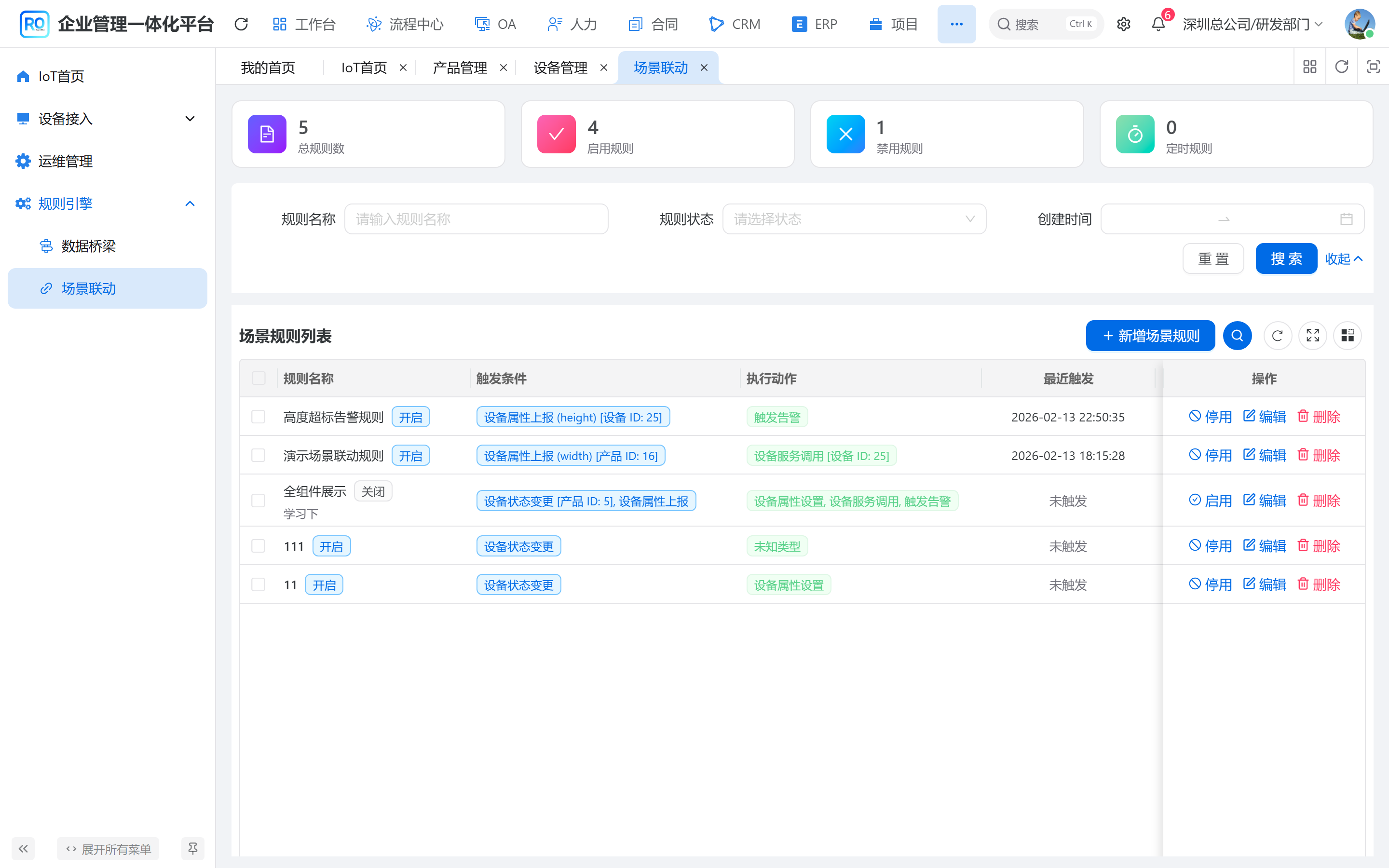Collapse the 规则引擎 sidebar menu
1389x868 pixels.
point(108,204)
